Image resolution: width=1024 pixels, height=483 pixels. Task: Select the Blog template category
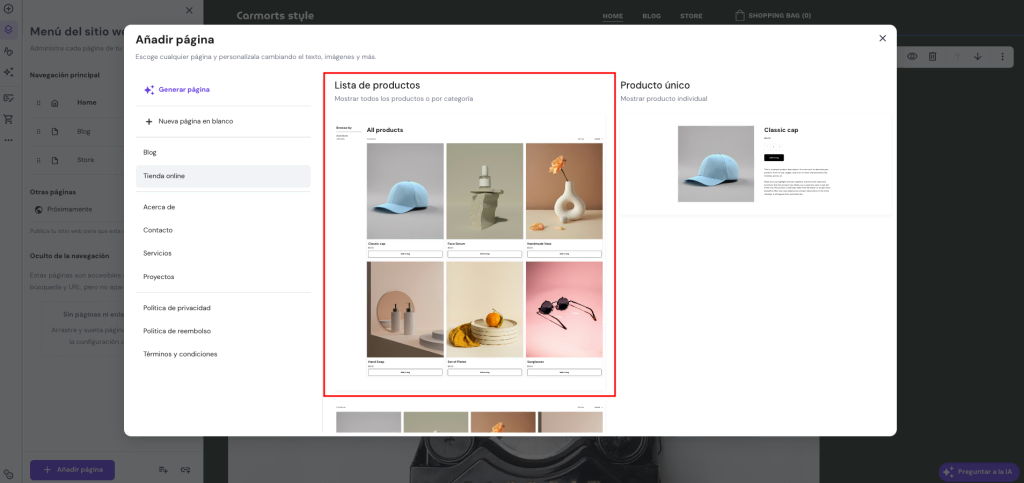coord(150,153)
